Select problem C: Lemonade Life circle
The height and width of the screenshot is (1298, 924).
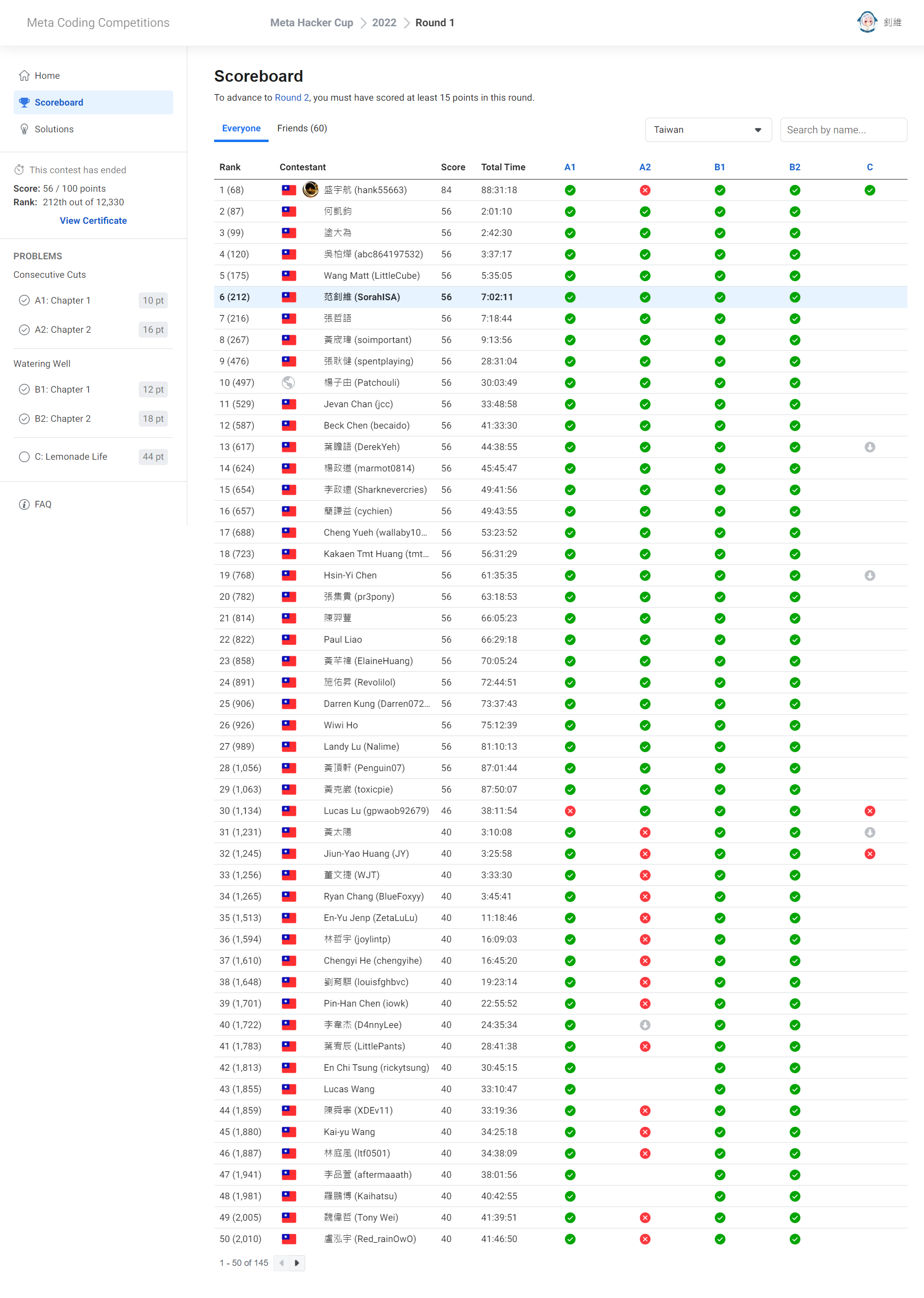pyautogui.click(x=24, y=457)
